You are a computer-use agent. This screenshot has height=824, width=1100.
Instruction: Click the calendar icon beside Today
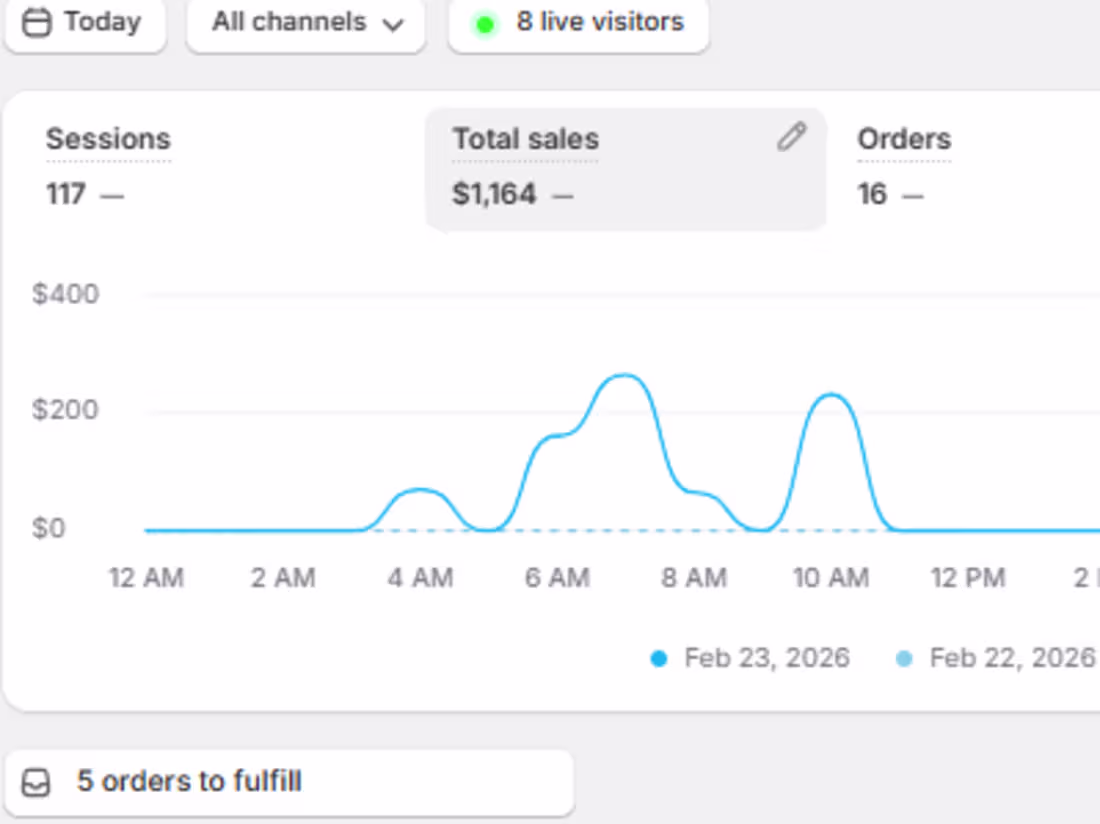(37, 23)
